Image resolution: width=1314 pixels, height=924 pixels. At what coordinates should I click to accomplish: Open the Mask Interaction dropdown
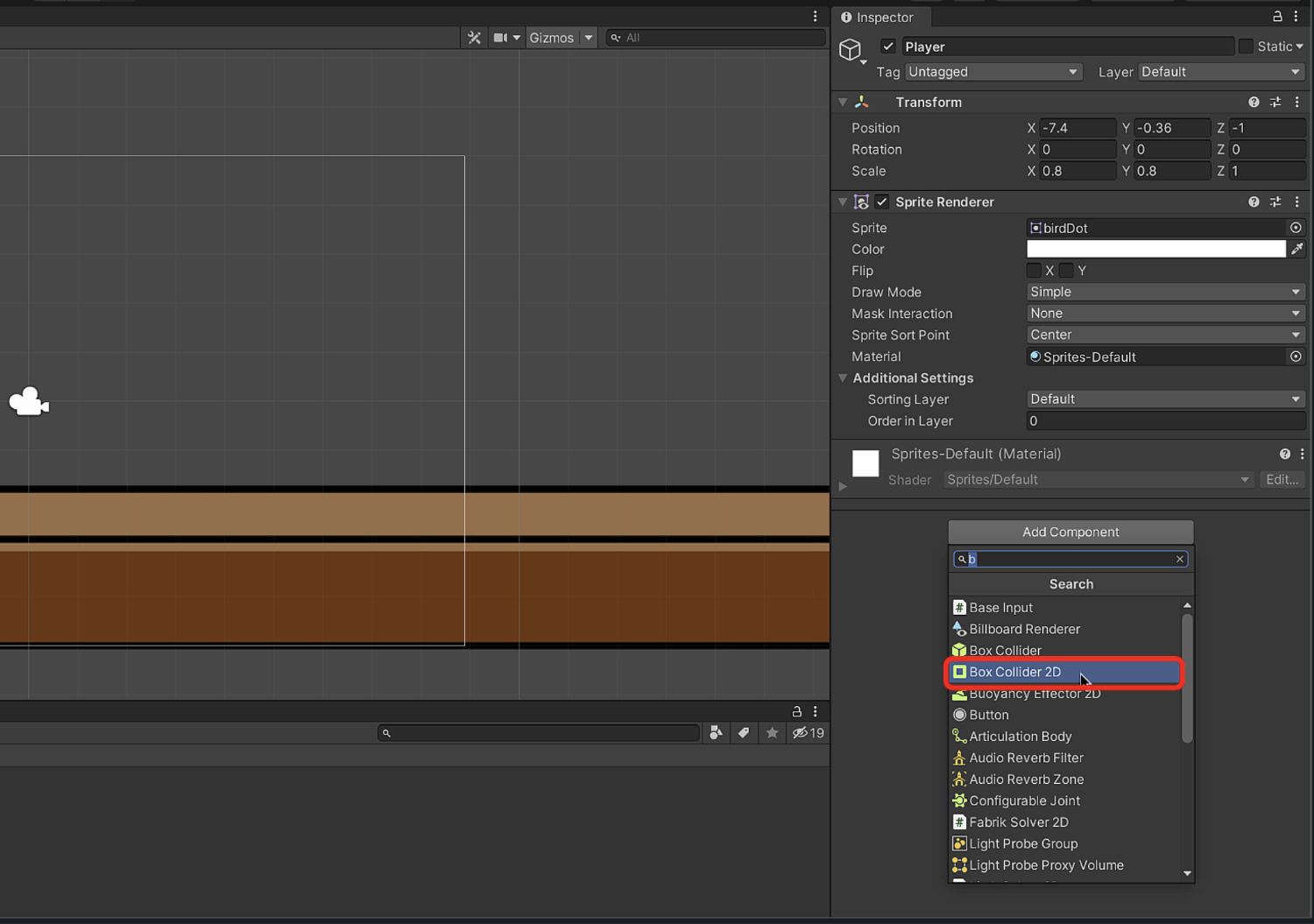(1166, 314)
